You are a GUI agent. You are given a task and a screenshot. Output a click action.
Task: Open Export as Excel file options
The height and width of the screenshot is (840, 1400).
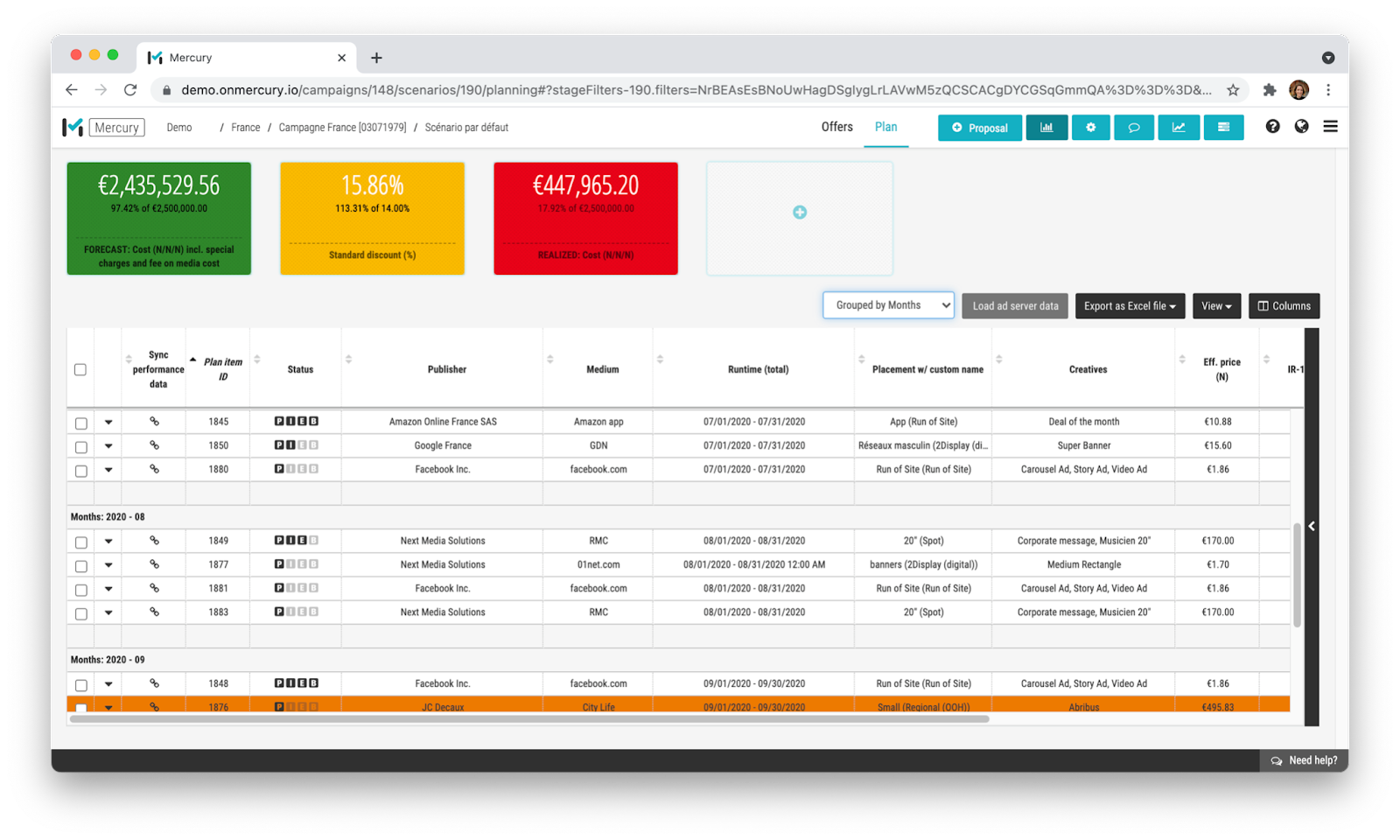pyautogui.click(x=1130, y=305)
